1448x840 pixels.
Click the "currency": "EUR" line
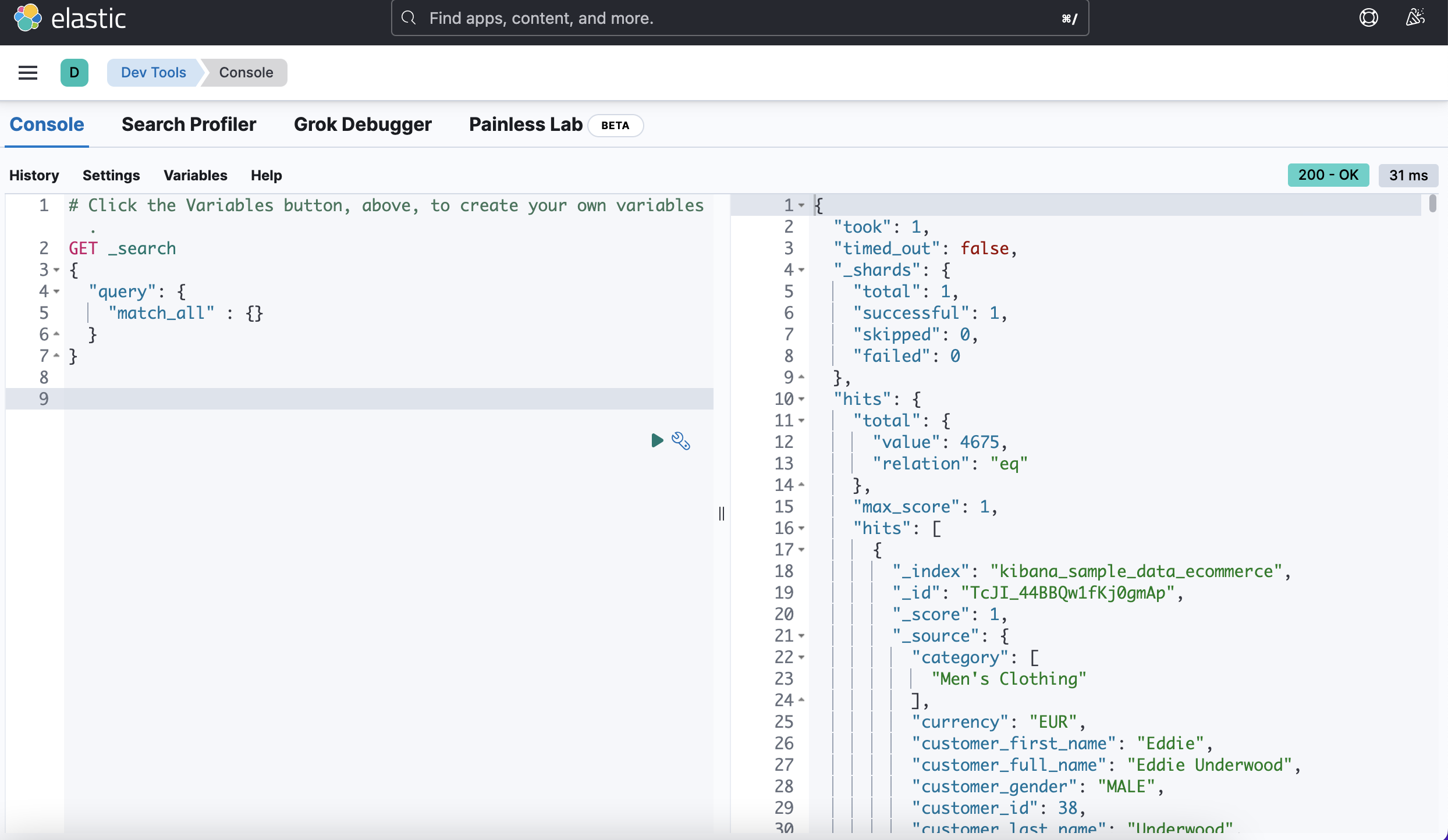click(x=999, y=722)
